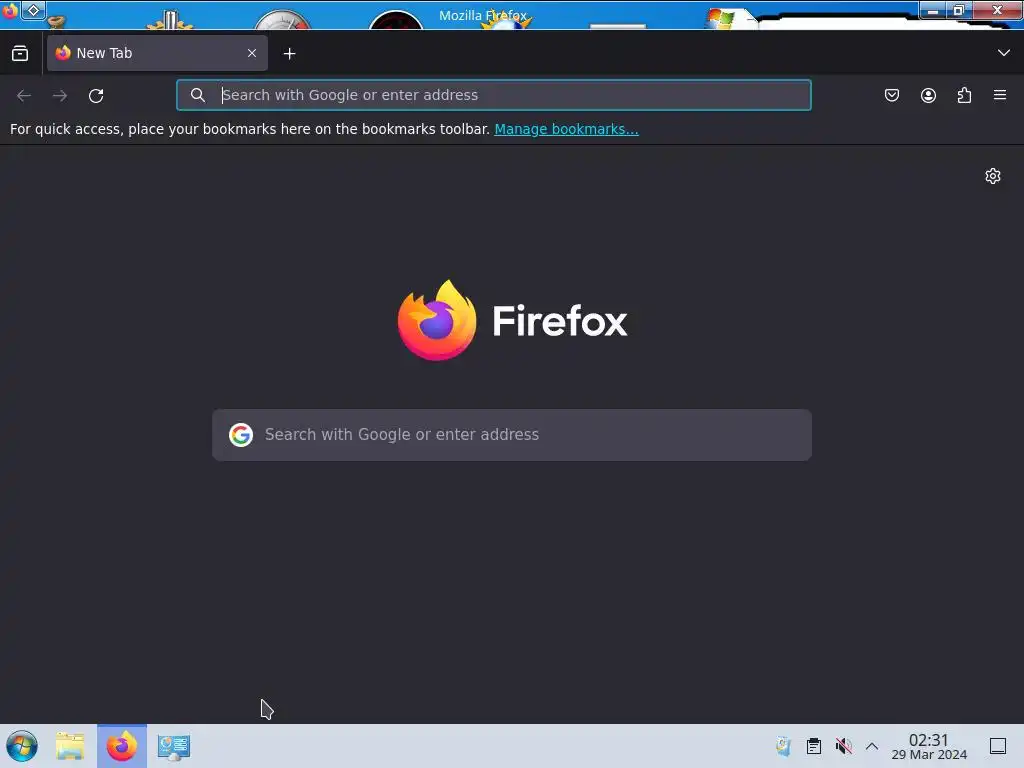Image resolution: width=1024 pixels, height=768 pixels.
Task: Expand the list all tabs chevron
Action: click(1004, 53)
